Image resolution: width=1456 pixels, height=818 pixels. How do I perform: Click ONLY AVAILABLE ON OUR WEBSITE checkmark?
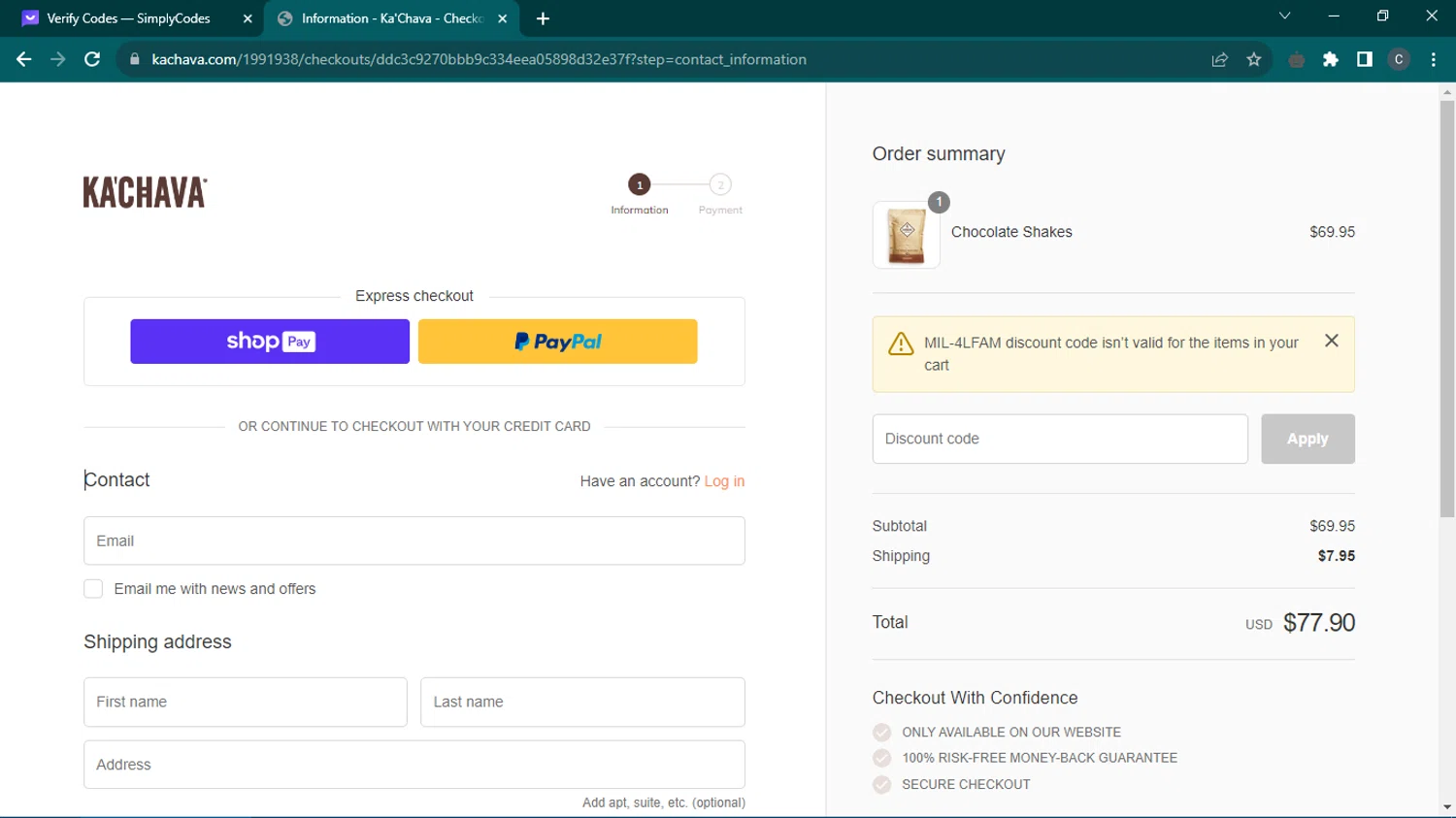click(881, 732)
